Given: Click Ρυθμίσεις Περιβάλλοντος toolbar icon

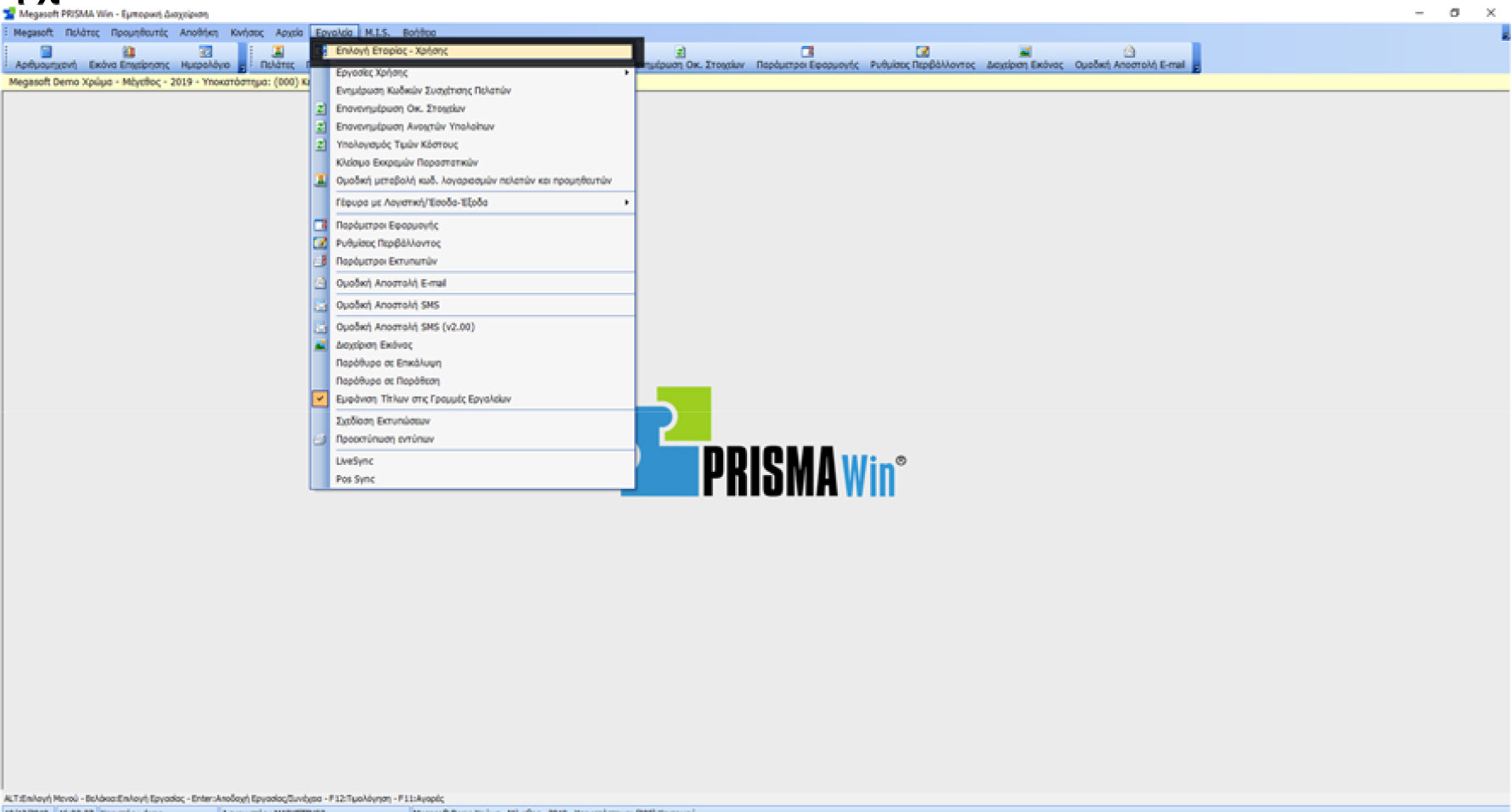Looking at the screenshot, I should [922, 58].
